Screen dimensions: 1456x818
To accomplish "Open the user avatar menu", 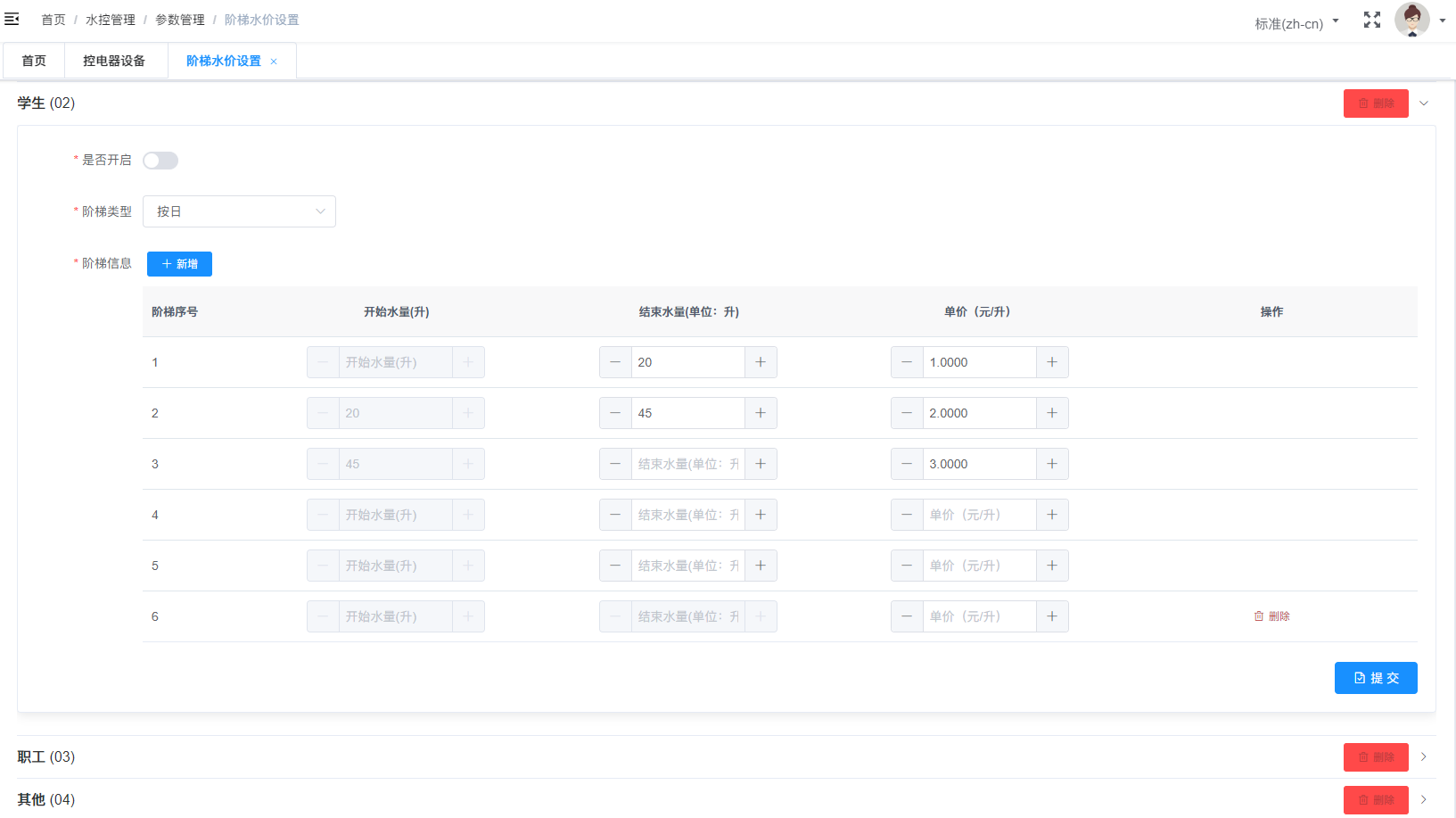I will pyautogui.click(x=1413, y=20).
